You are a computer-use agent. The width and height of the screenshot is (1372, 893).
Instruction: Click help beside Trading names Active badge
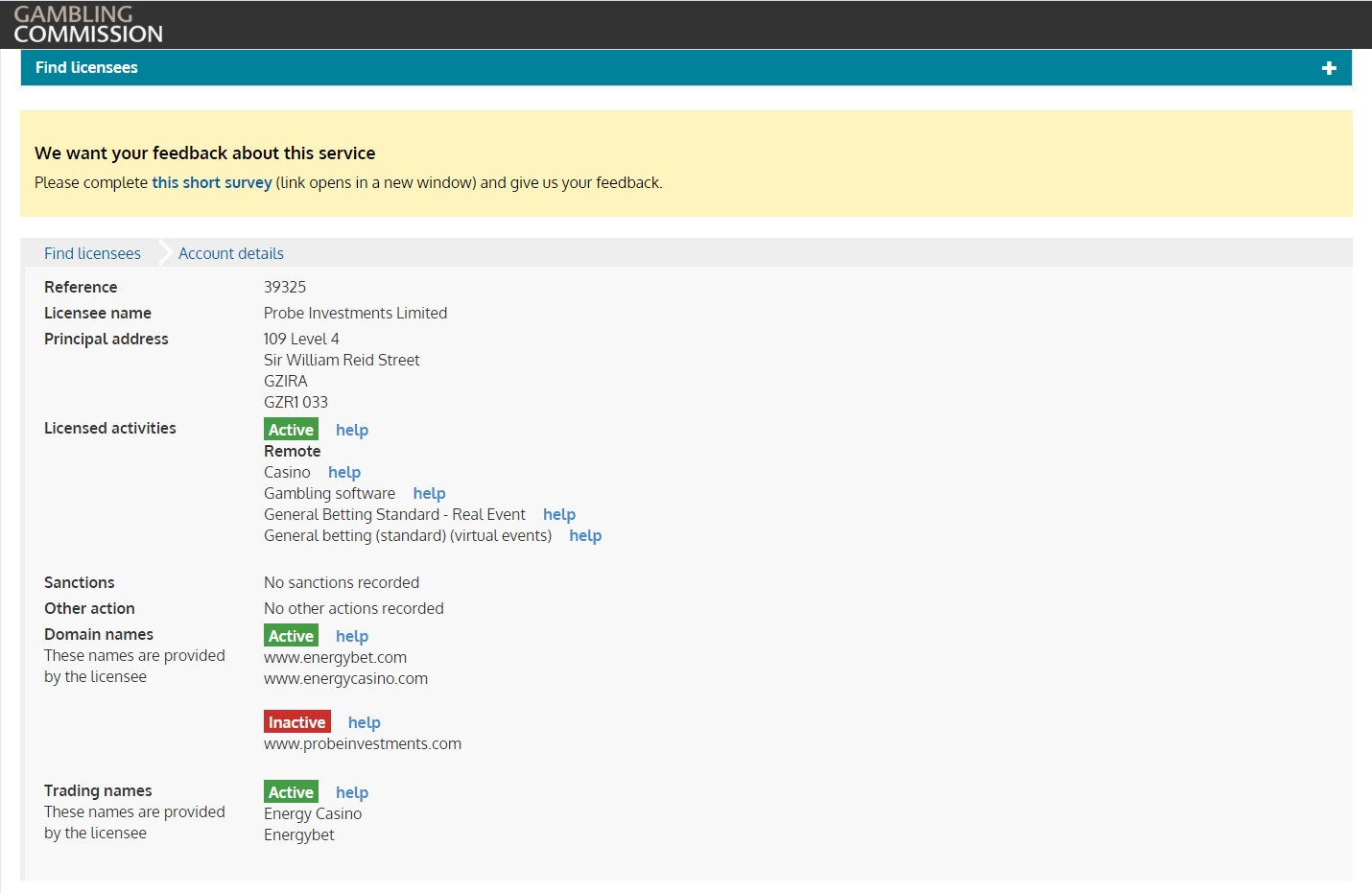[352, 793]
